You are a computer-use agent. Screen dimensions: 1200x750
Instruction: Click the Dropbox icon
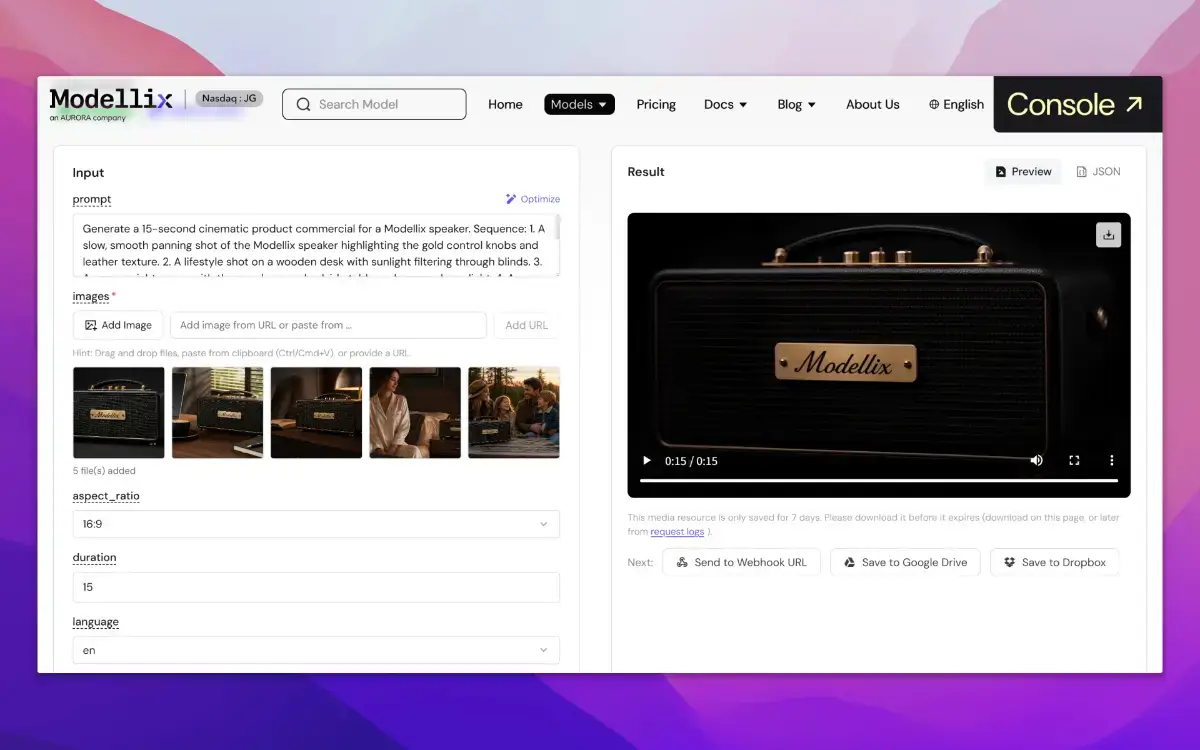(x=1009, y=562)
